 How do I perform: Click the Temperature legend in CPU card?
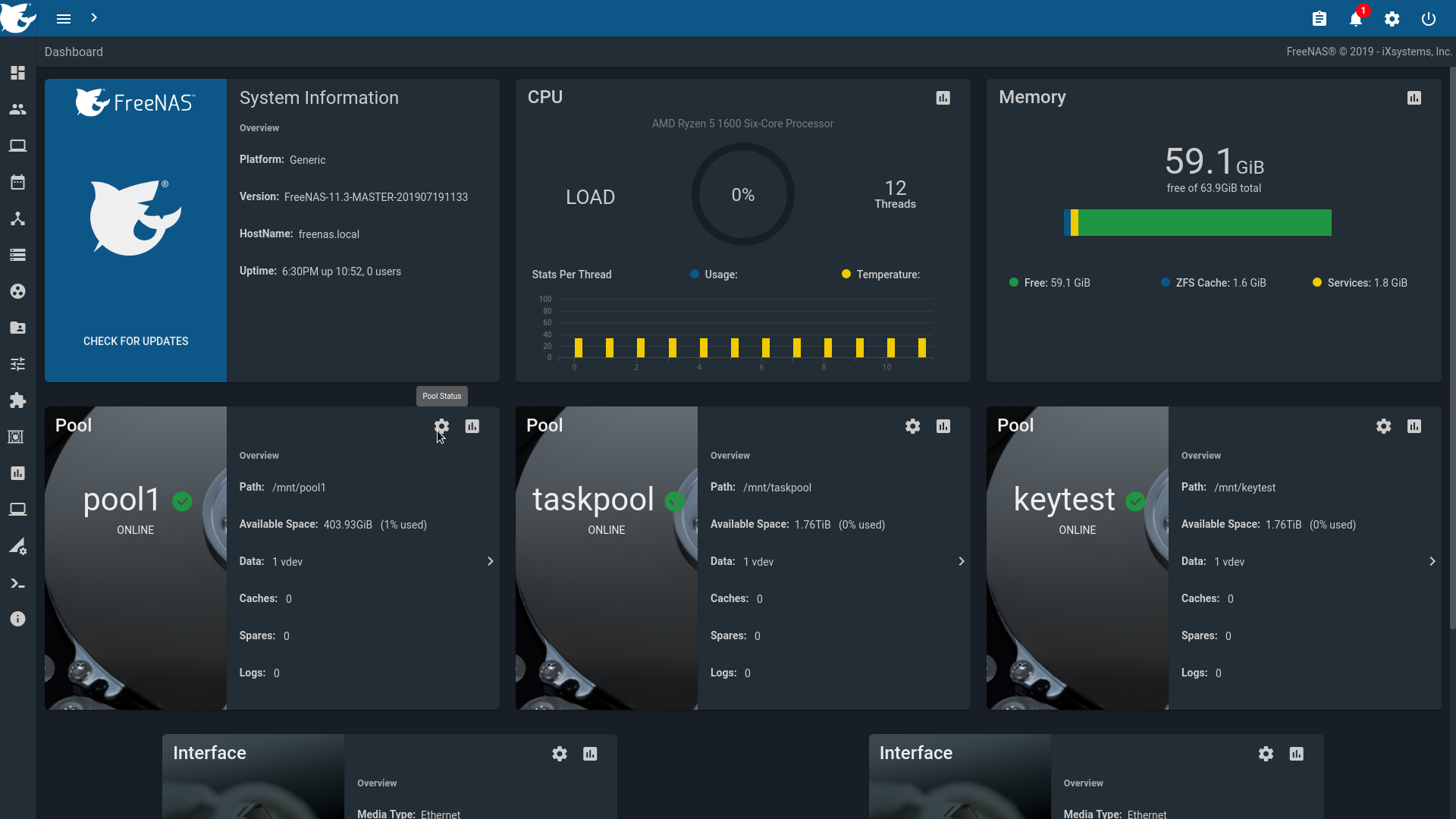point(880,275)
